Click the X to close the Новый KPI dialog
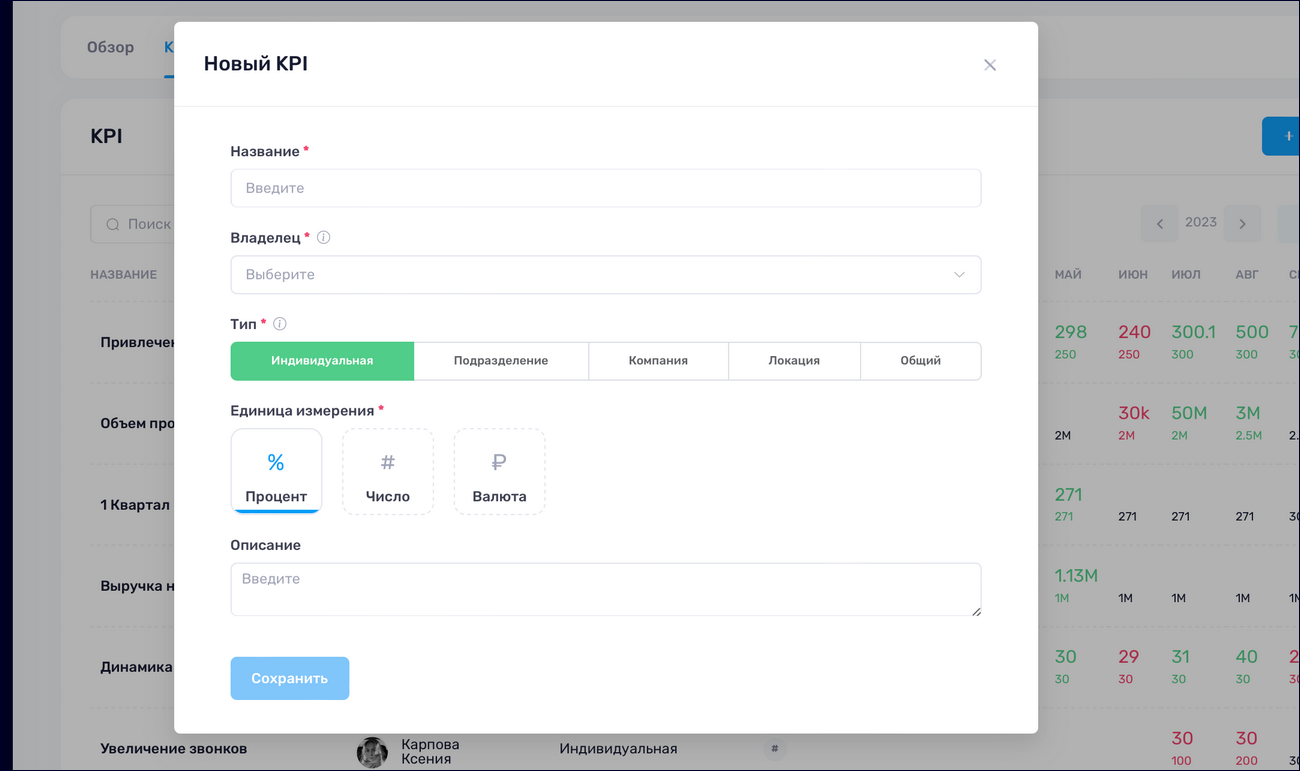 (x=989, y=64)
